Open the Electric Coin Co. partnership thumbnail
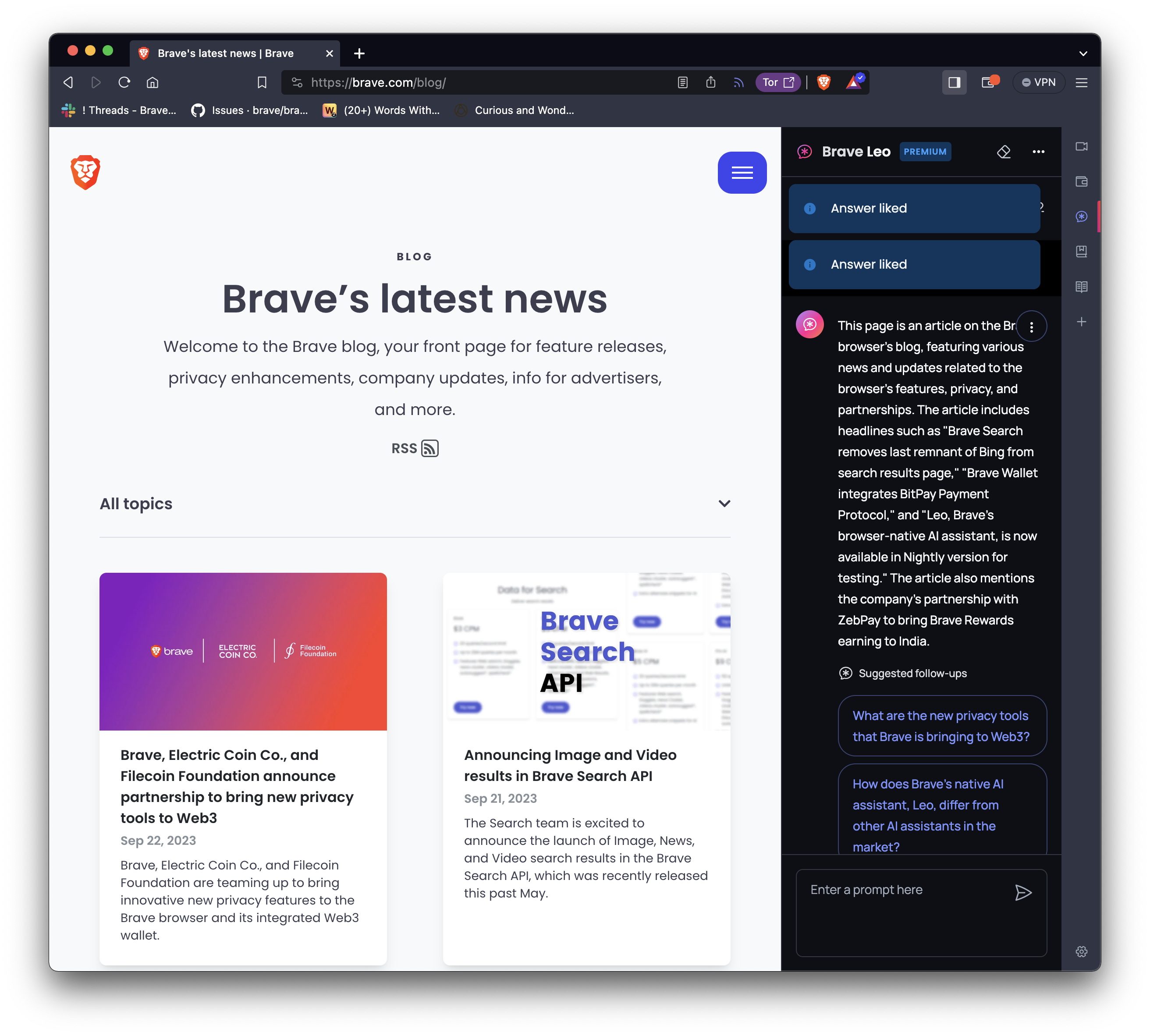Viewport: 1150px width, 1036px height. click(x=243, y=651)
